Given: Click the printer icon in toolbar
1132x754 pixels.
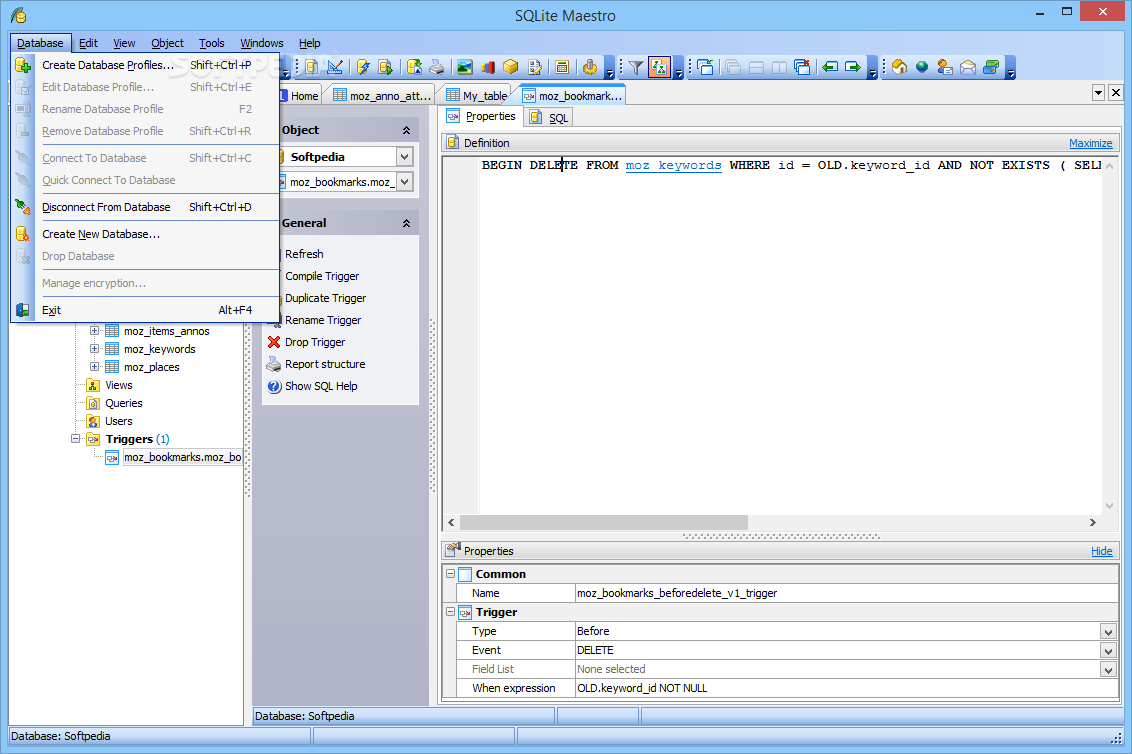Looking at the screenshot, I should [436, 67].
